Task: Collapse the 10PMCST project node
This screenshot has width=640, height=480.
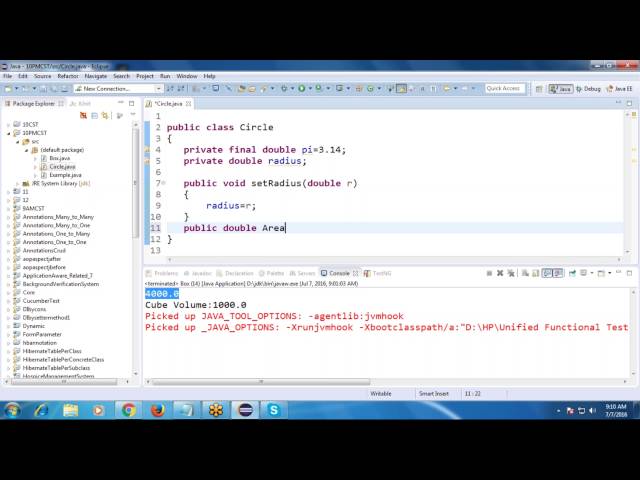Action: [x=9, y=133]
